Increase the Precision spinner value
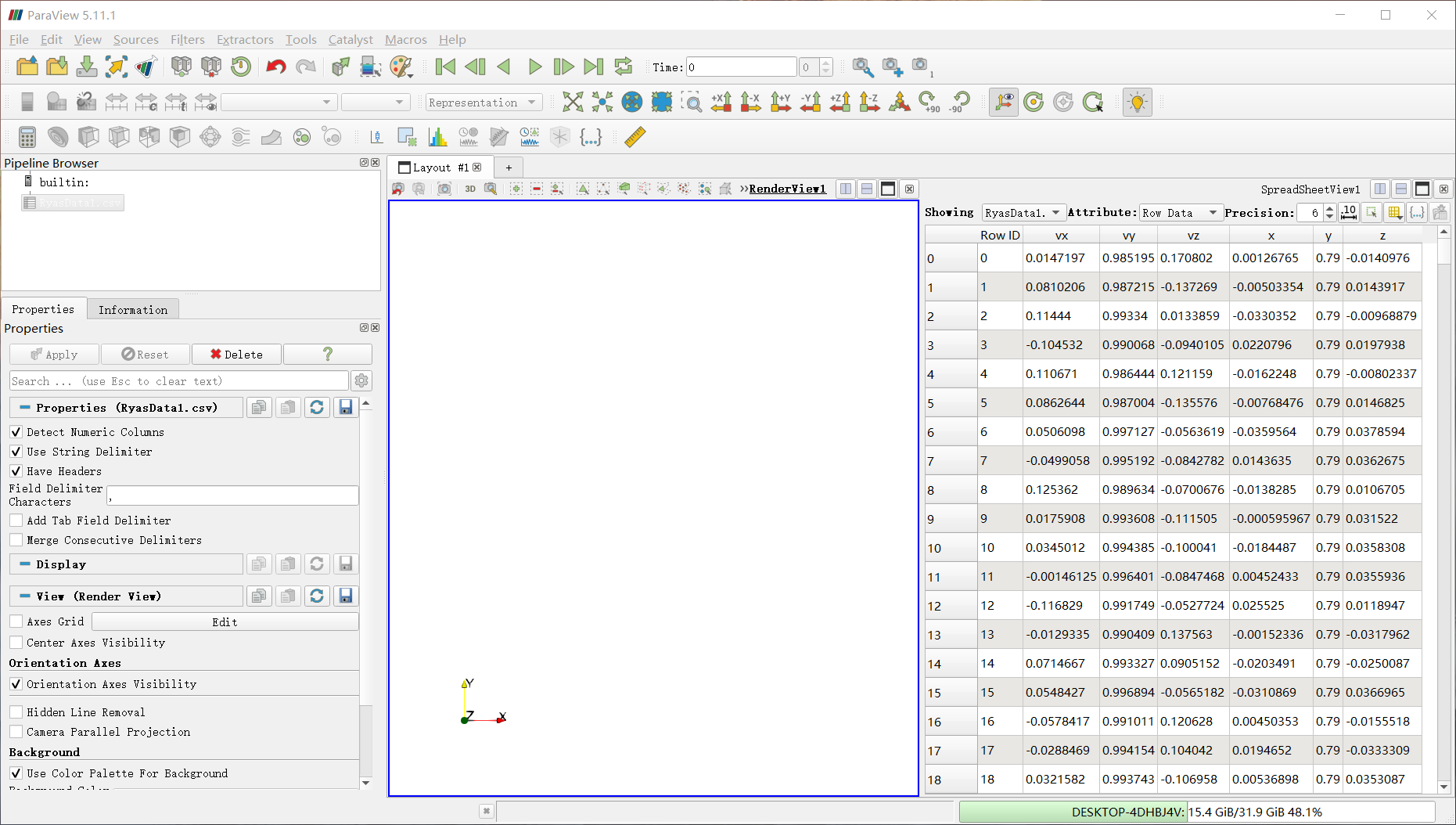1456x825 pixels. [1329, 208]
